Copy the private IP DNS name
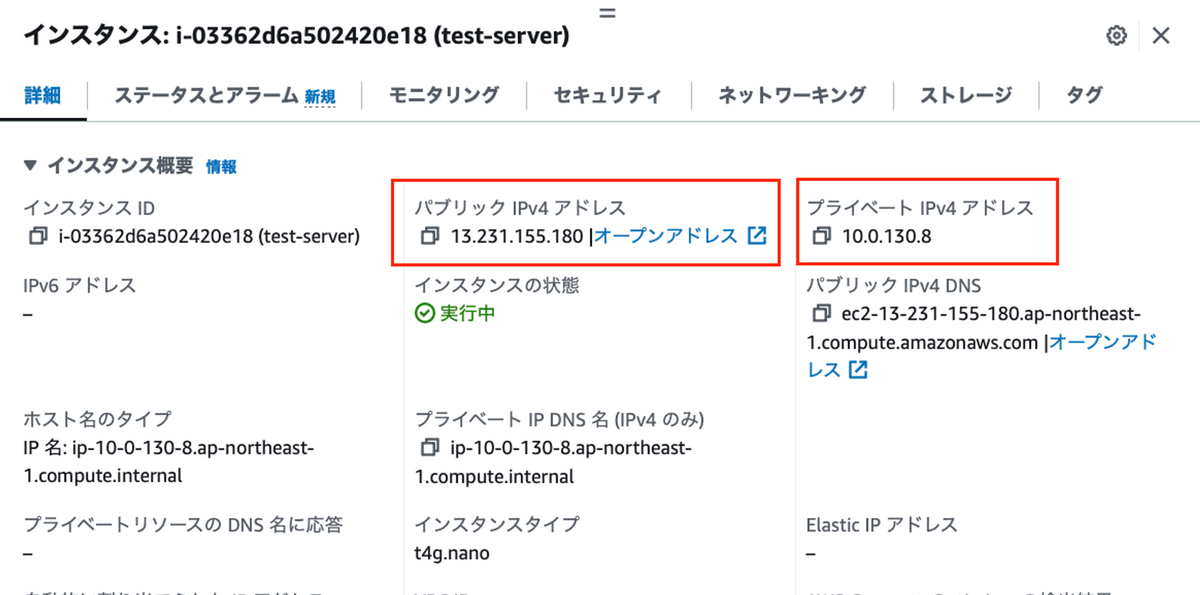Screen dimensions: 1200x595 tap(430, 446)
